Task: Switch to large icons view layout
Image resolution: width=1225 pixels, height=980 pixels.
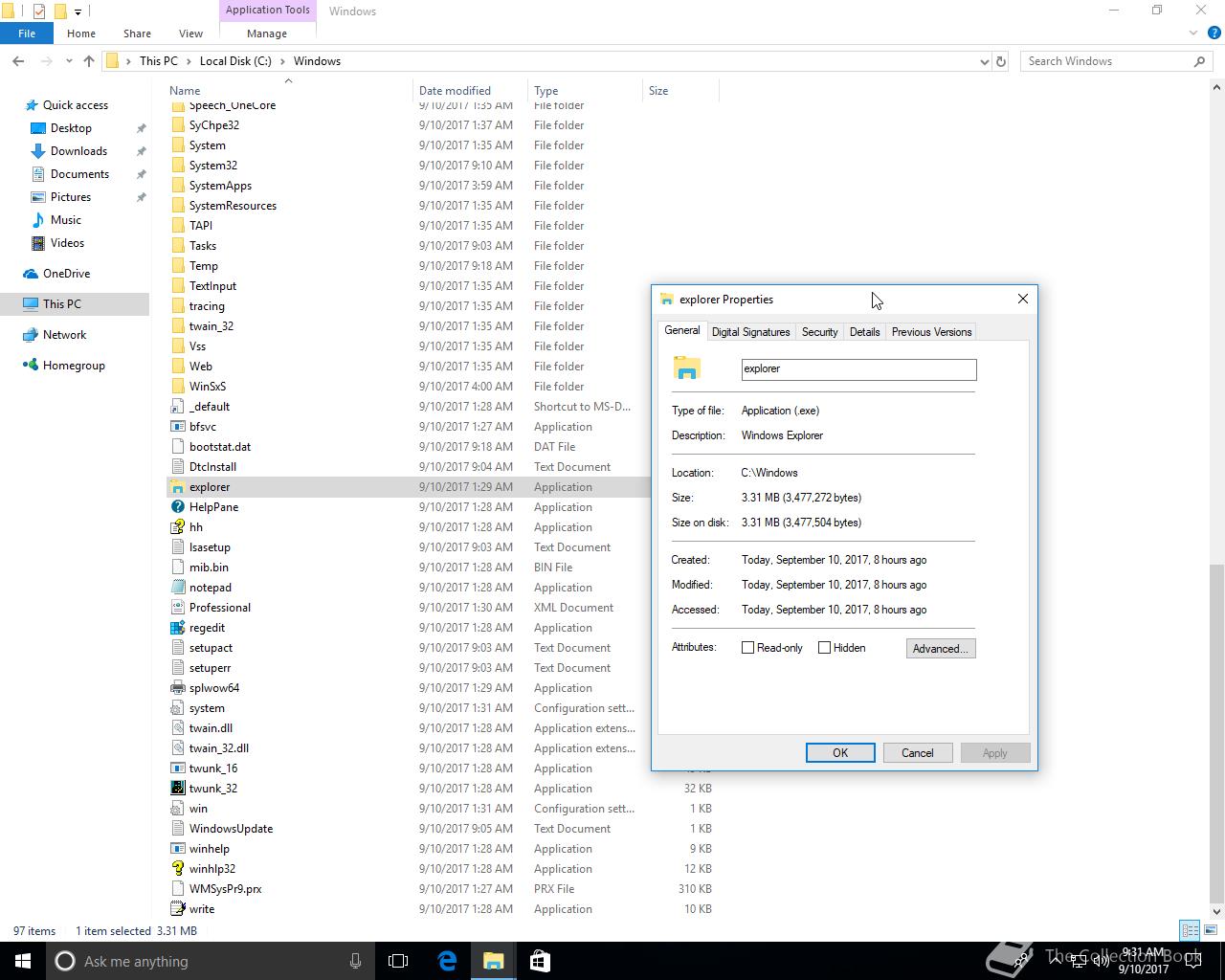Action: pos(1210,930)
